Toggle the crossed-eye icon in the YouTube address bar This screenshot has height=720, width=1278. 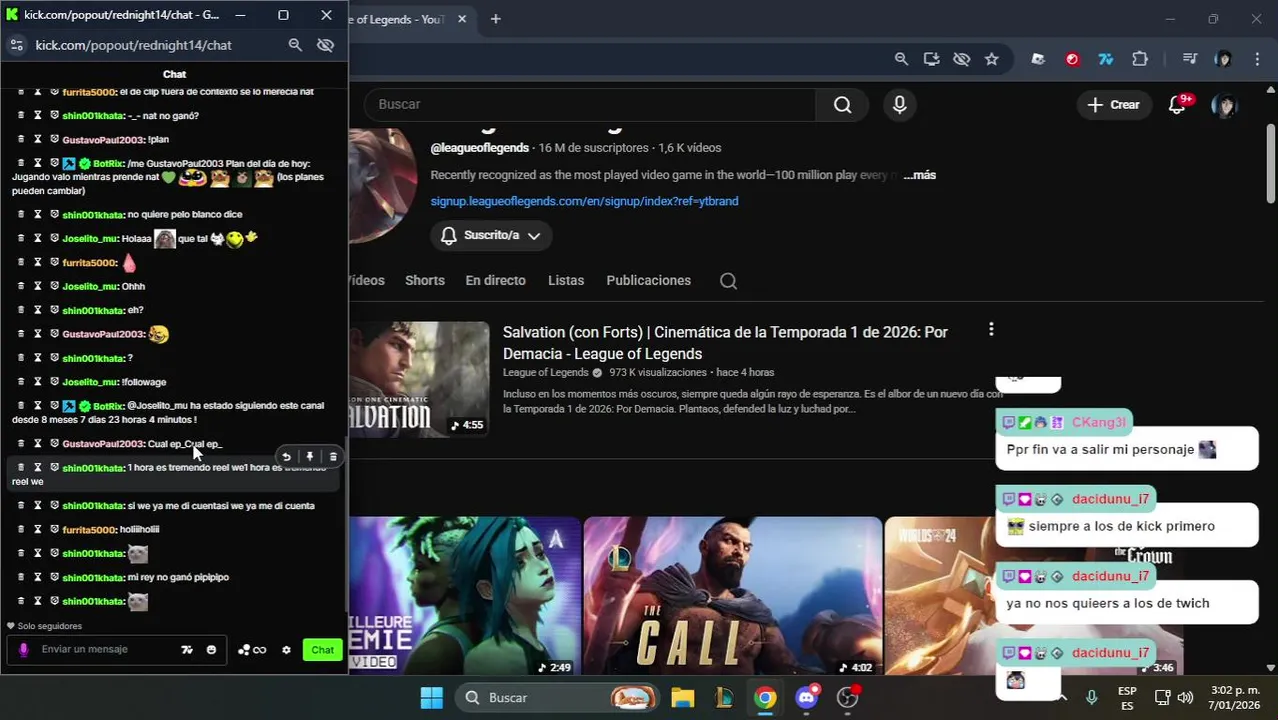(x=961, y=59)
